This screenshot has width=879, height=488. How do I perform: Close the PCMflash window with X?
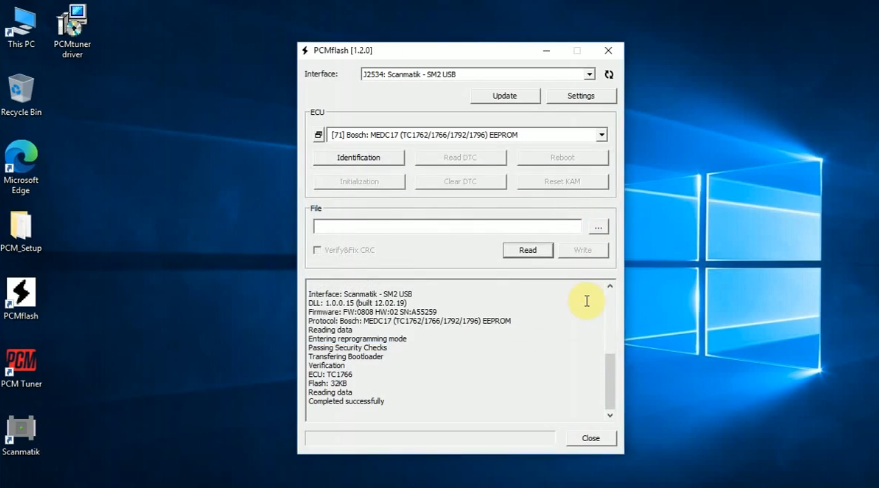click(608, 50)
